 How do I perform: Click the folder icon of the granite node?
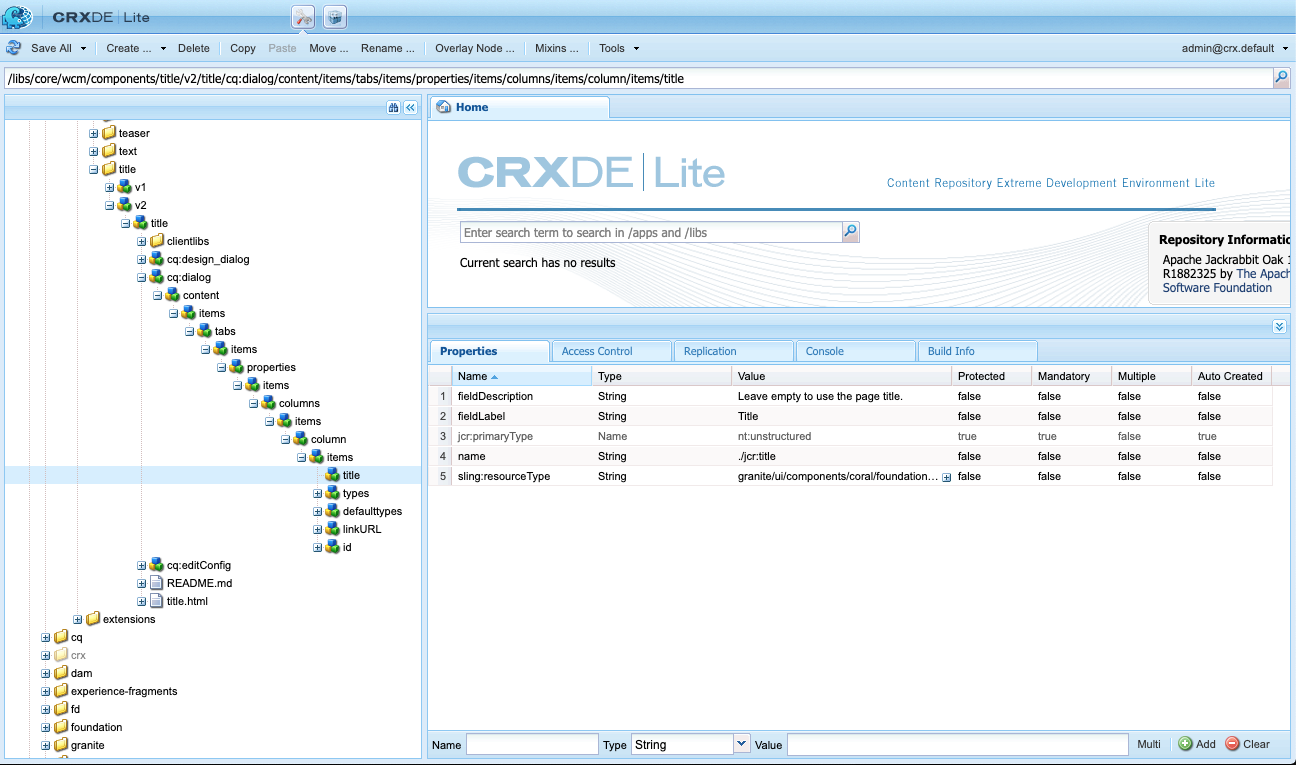point(61,745)
